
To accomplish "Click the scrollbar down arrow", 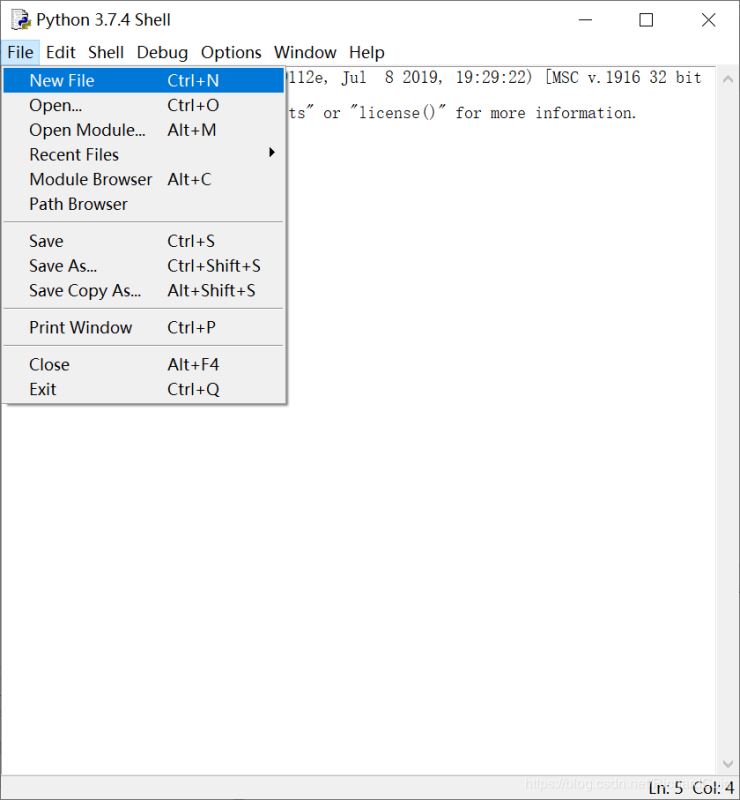I will [728, 764].
